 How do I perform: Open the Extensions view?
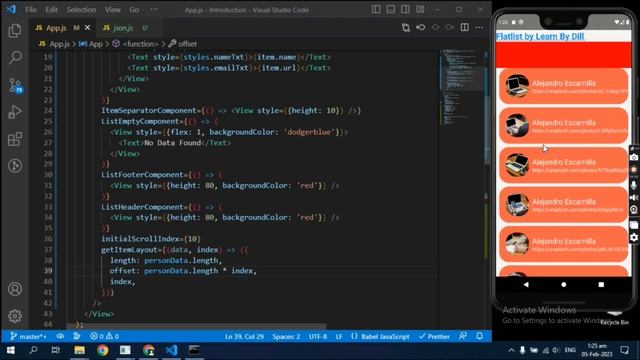(15, 139)
